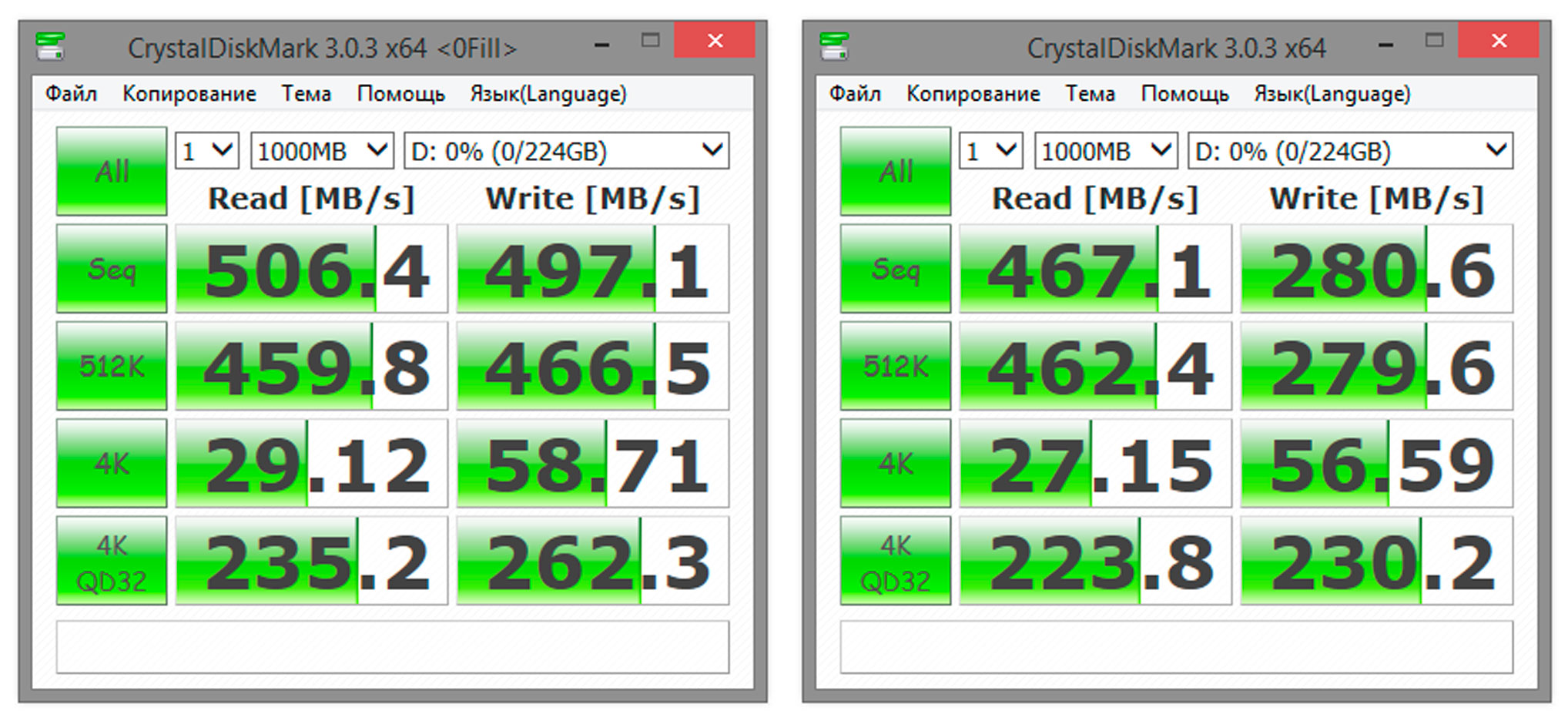Screen dimensions: 1568x721
Task: Open Язык(Language) menu in the right window
Action: 1332,94
